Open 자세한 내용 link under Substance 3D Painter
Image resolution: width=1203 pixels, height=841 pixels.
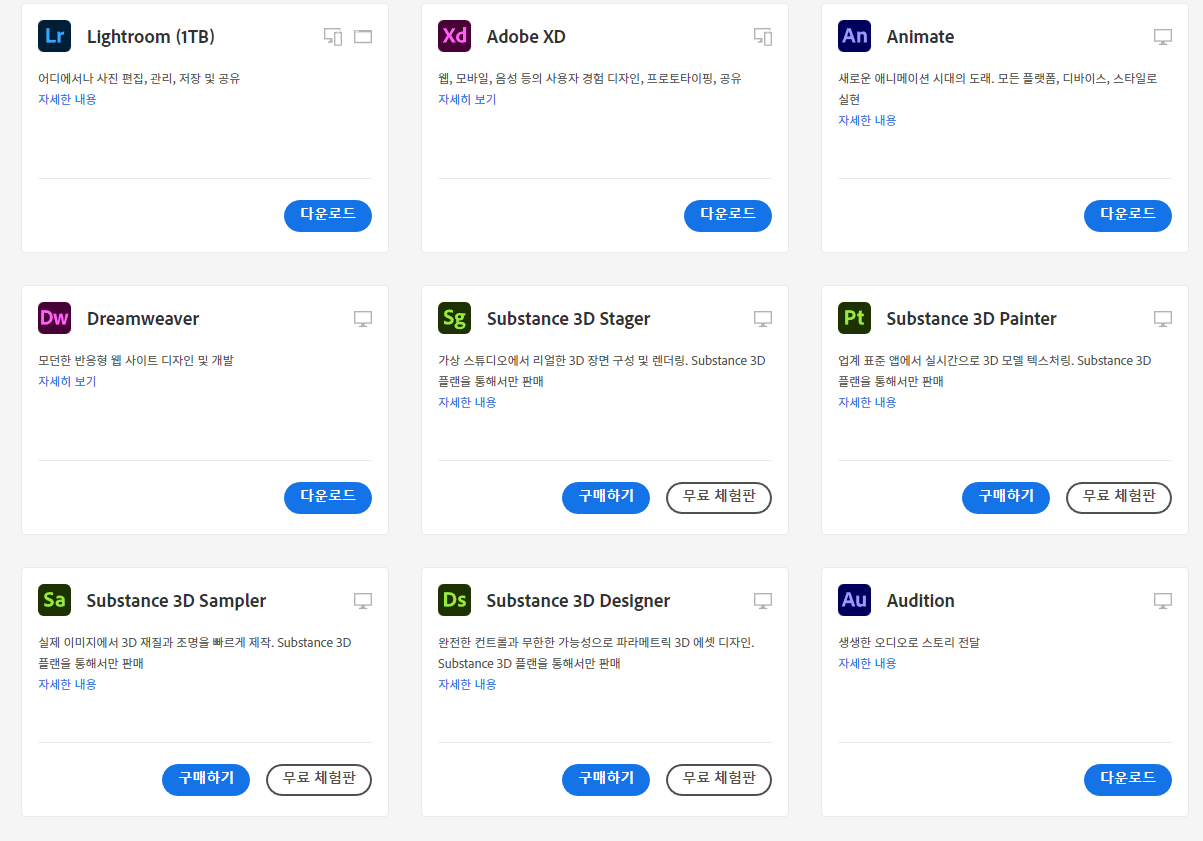(x=867, y=402)
